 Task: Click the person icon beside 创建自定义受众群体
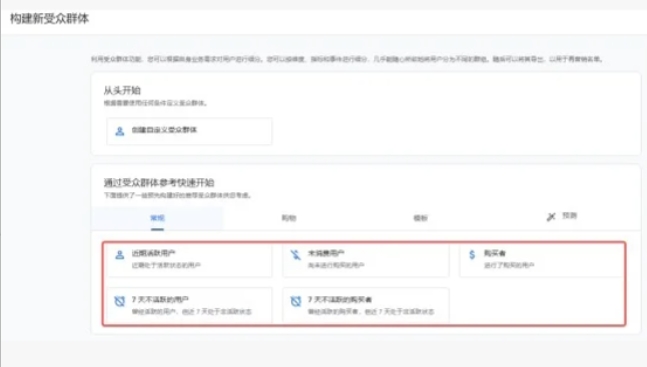tap(120, 131)
